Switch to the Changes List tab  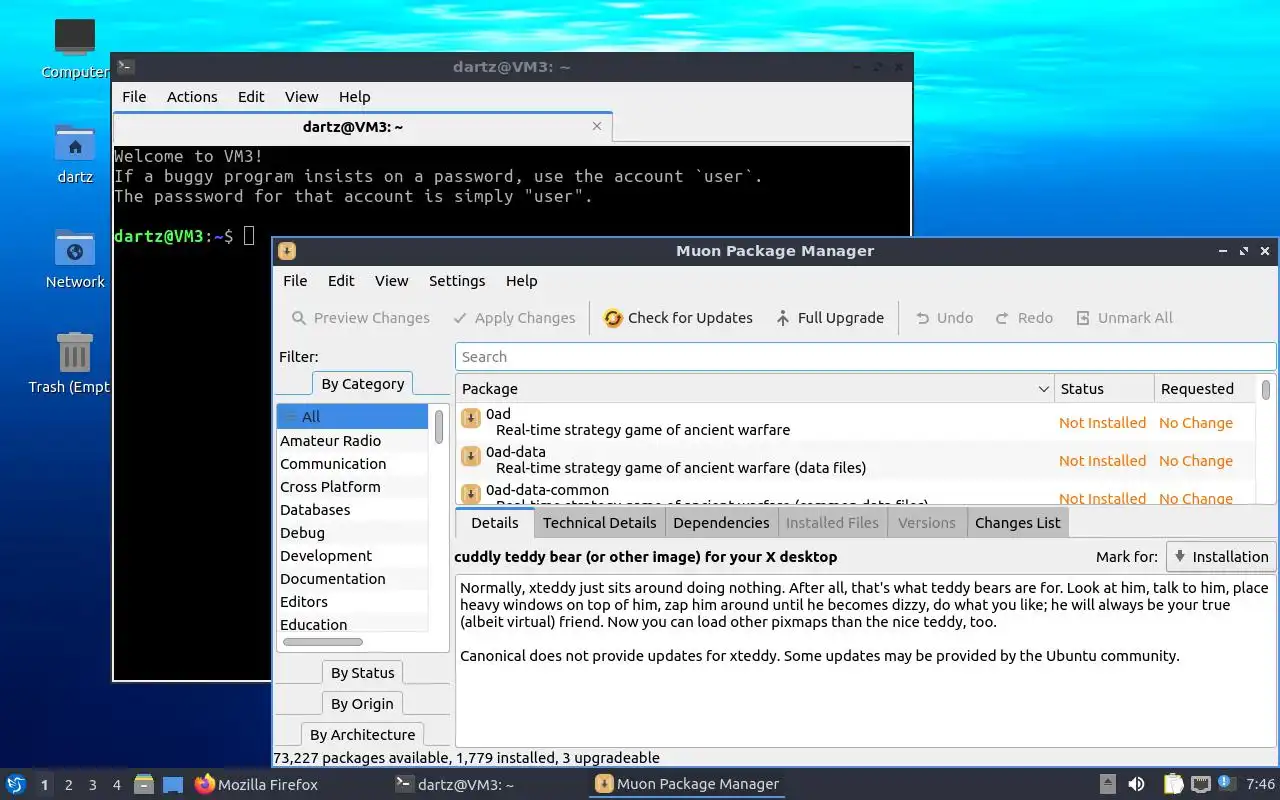tap(1018, 523)
